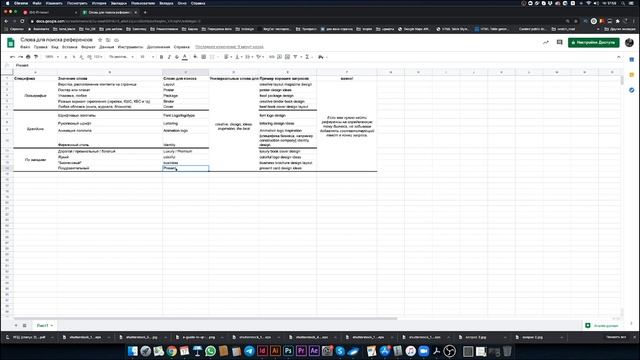This screenshot has height=360, width=640.
Task: Open Telegram from the Dock
Action: (x=249, y=351)
